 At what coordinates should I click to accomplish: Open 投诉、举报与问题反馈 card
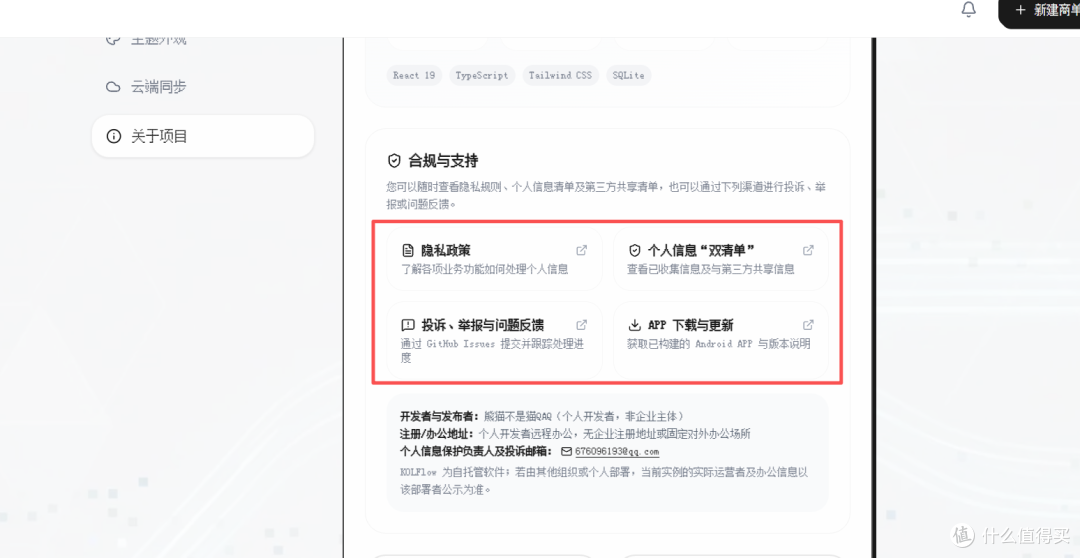[x=494, y=340]
